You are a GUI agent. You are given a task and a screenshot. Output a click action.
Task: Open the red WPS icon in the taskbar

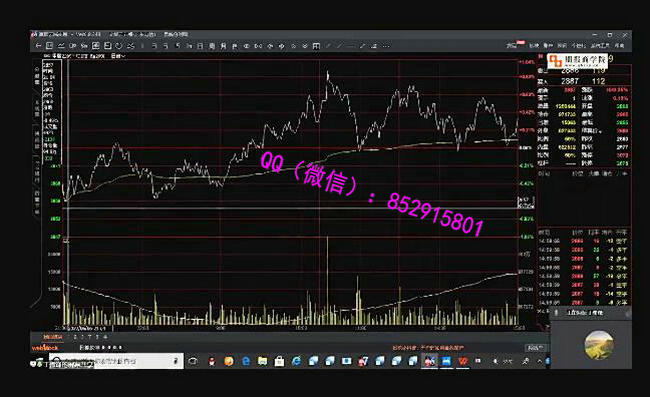coord(463,361)
